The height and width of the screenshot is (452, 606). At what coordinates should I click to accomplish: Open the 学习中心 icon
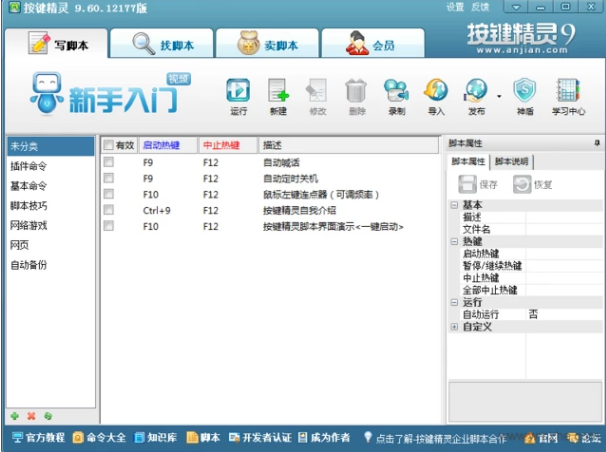[568, 97]
